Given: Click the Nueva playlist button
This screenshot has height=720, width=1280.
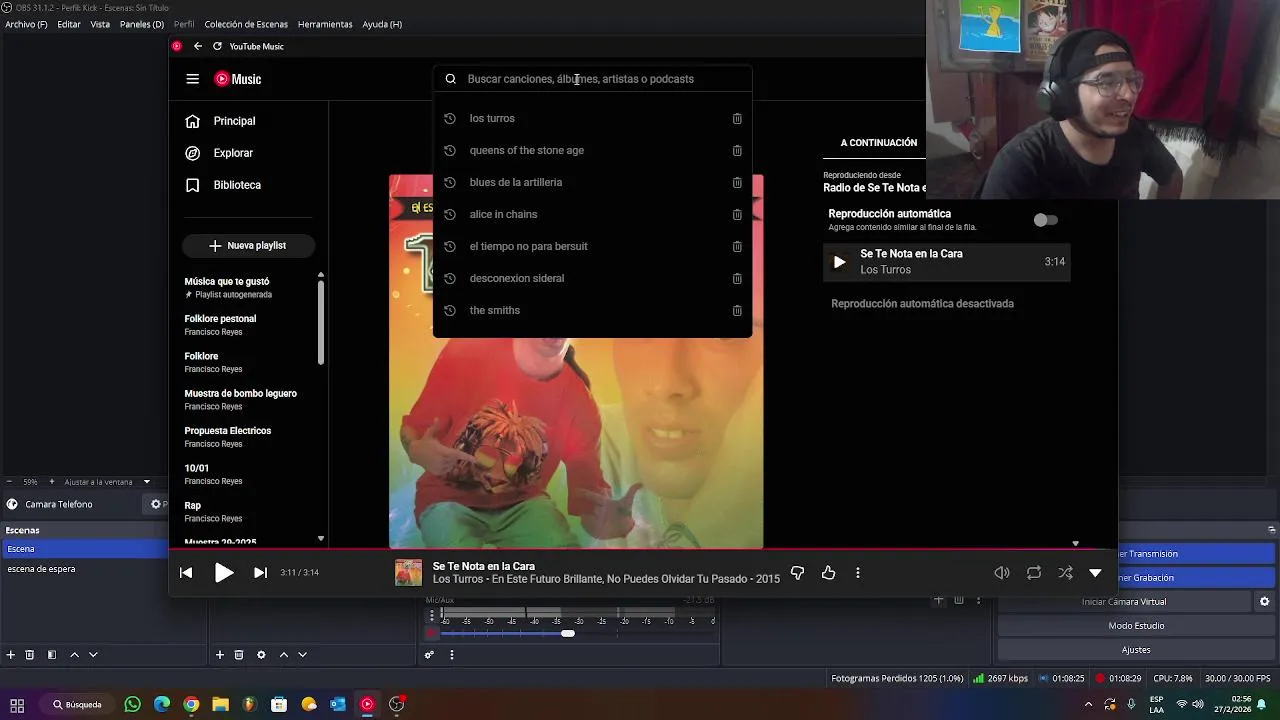Looking at the screenshot, I should (248, 245).
